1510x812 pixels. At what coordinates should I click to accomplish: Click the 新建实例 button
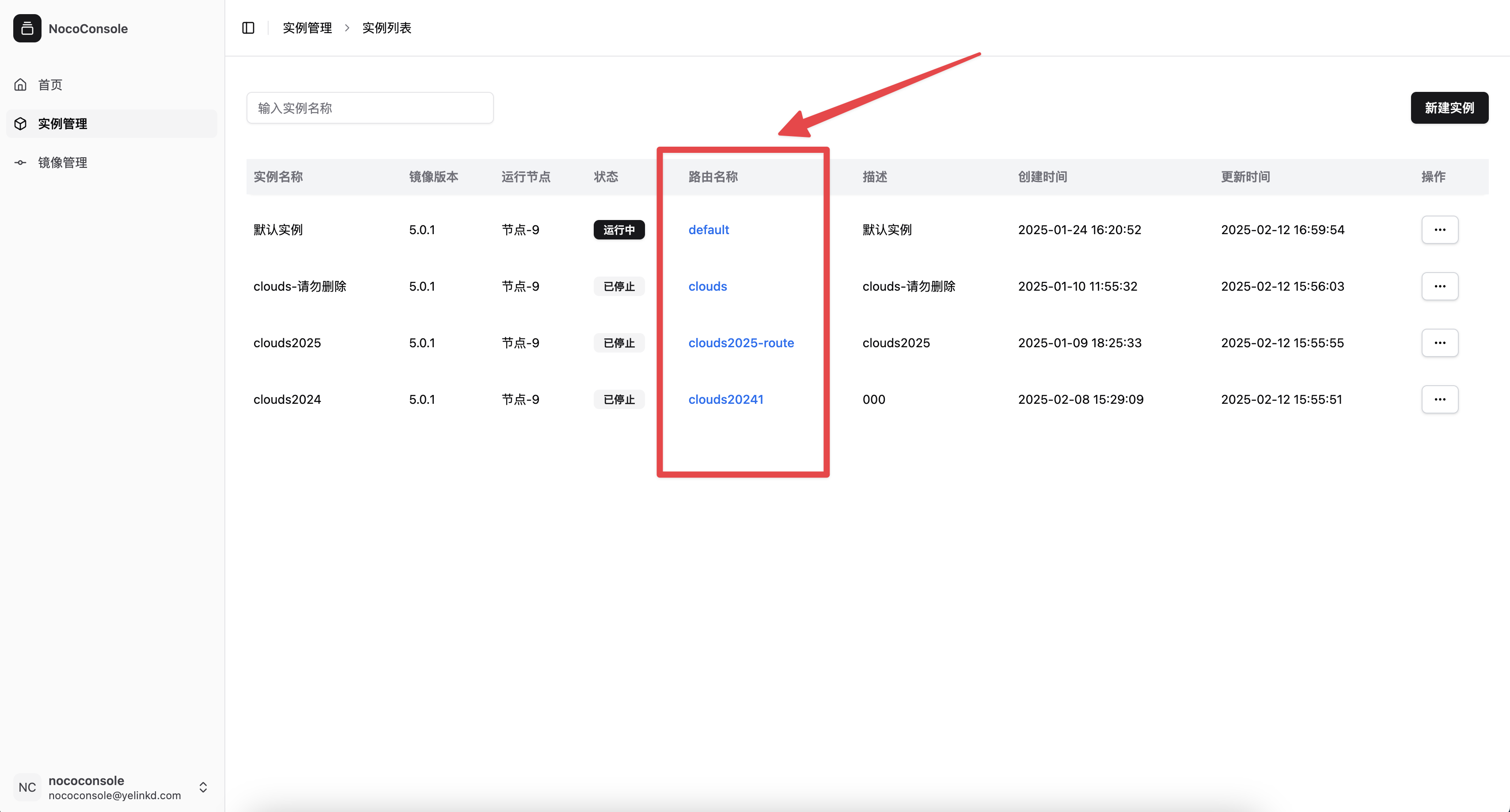click(x=1449, y=108)
